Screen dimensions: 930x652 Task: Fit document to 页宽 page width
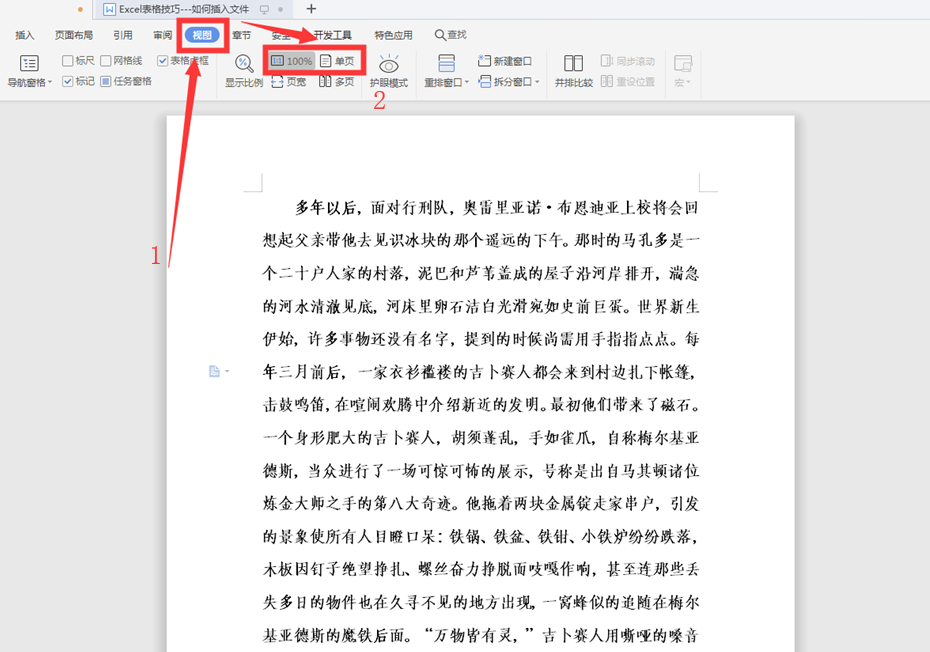(289, 82)
